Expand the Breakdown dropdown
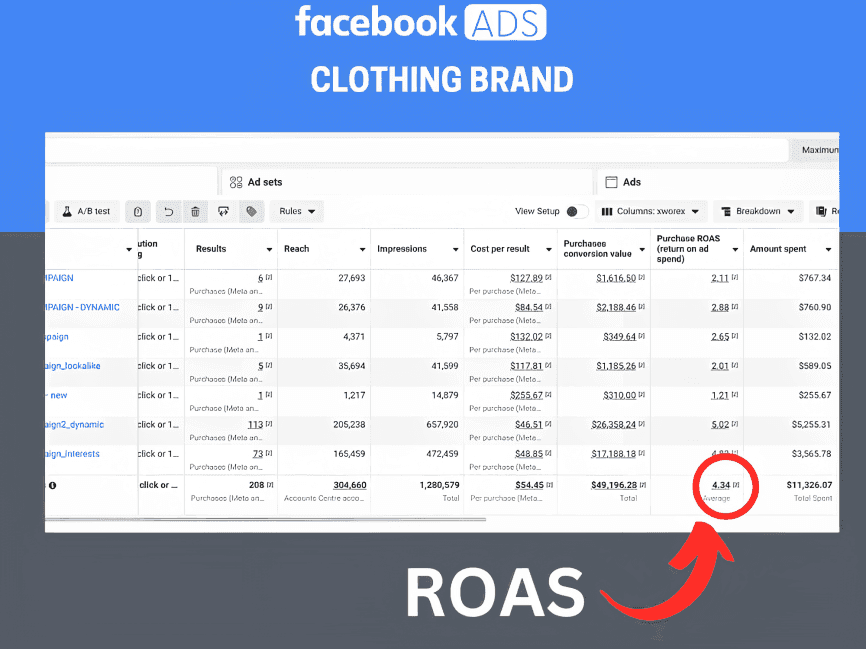 pos(758,211)
